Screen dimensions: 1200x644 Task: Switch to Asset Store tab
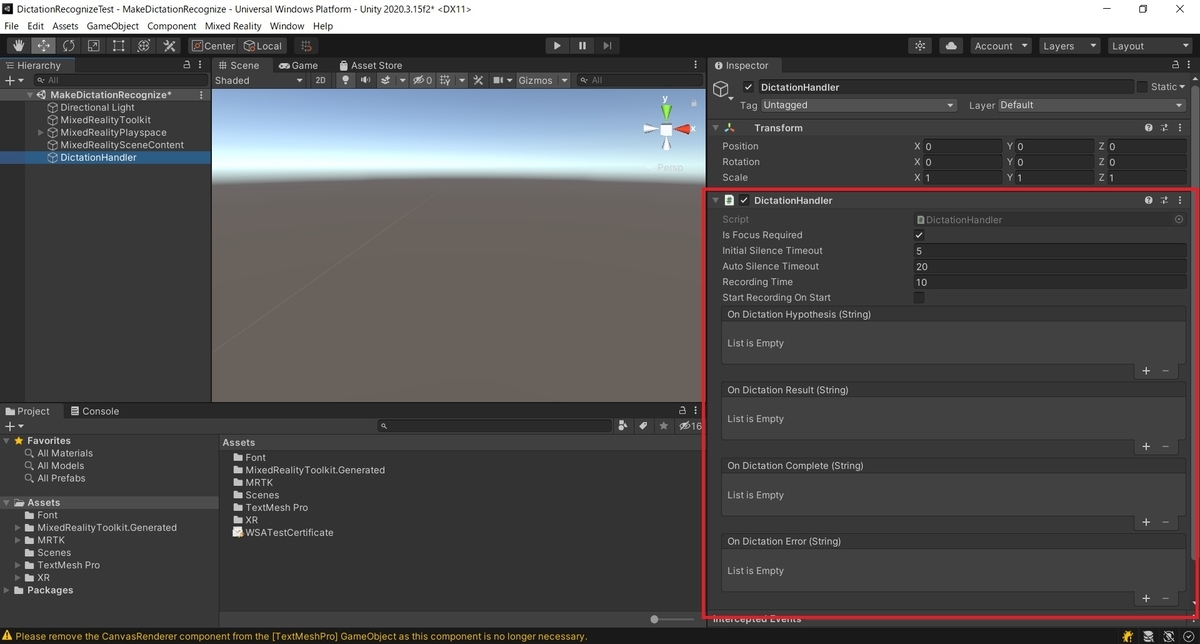tap(370, 65)
